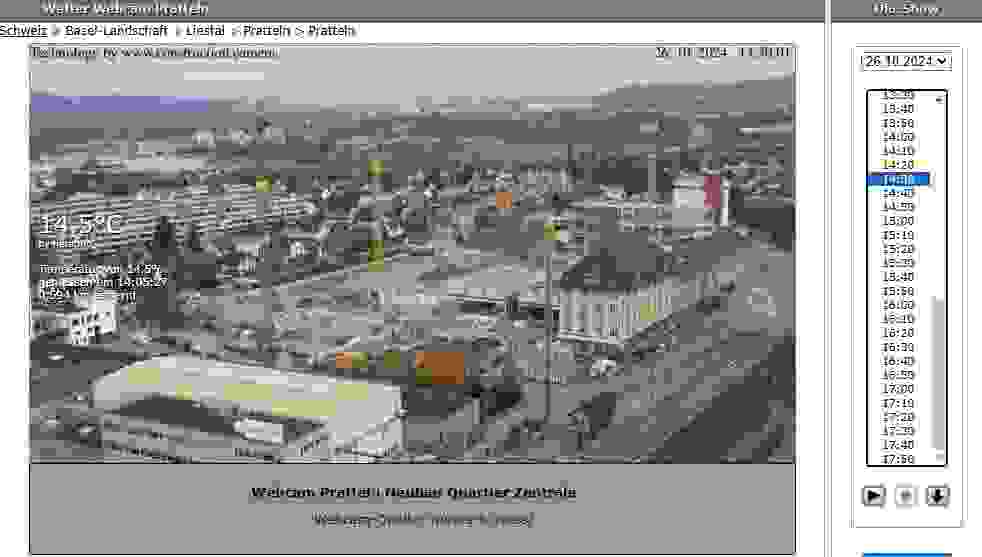982x557 pixels.
Task: Choose the 14:20 time entry
Action: click(x=898, y=165)
